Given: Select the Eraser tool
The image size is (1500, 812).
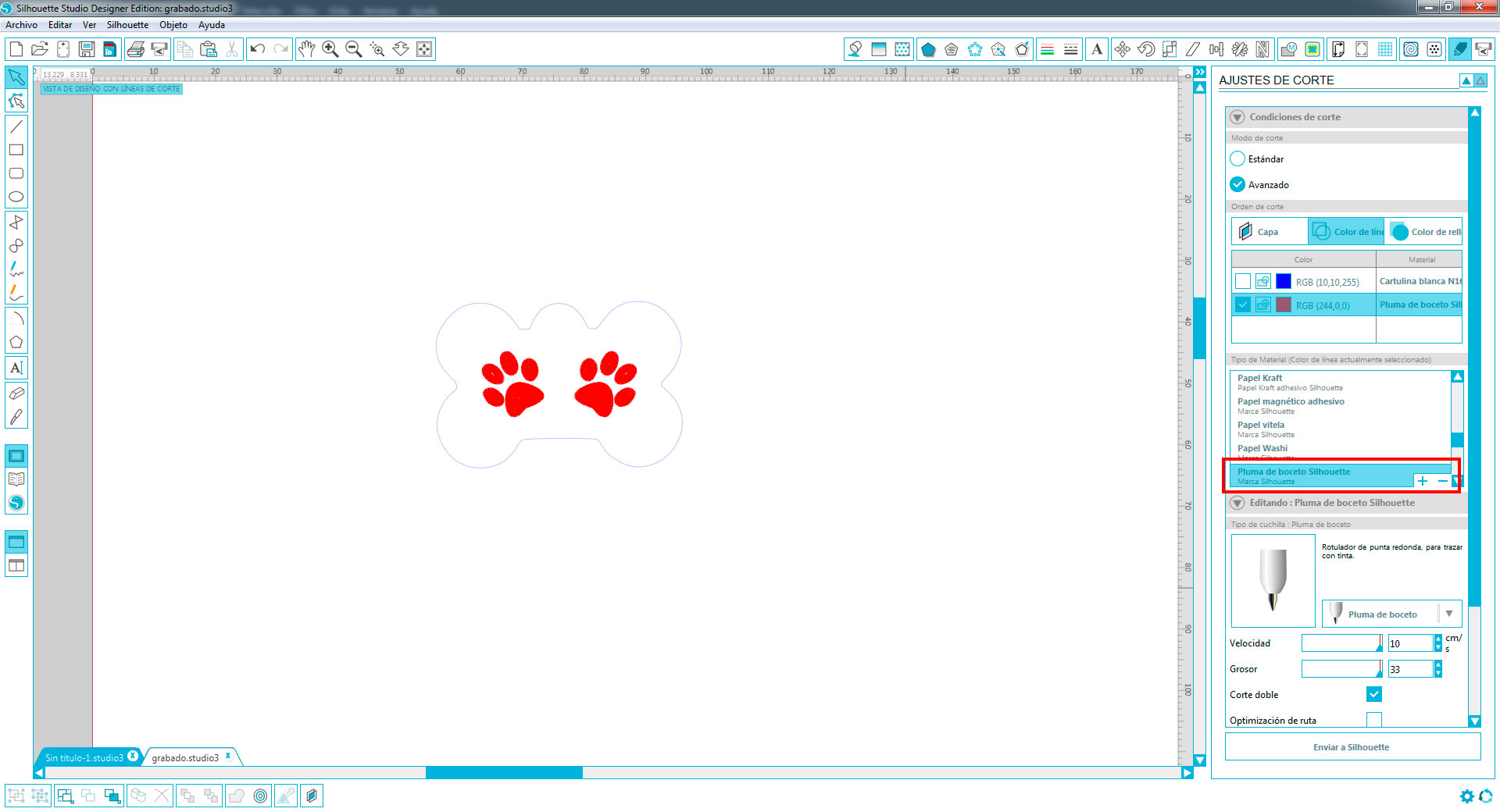Looking at the screenshot, I should [16, 394].
